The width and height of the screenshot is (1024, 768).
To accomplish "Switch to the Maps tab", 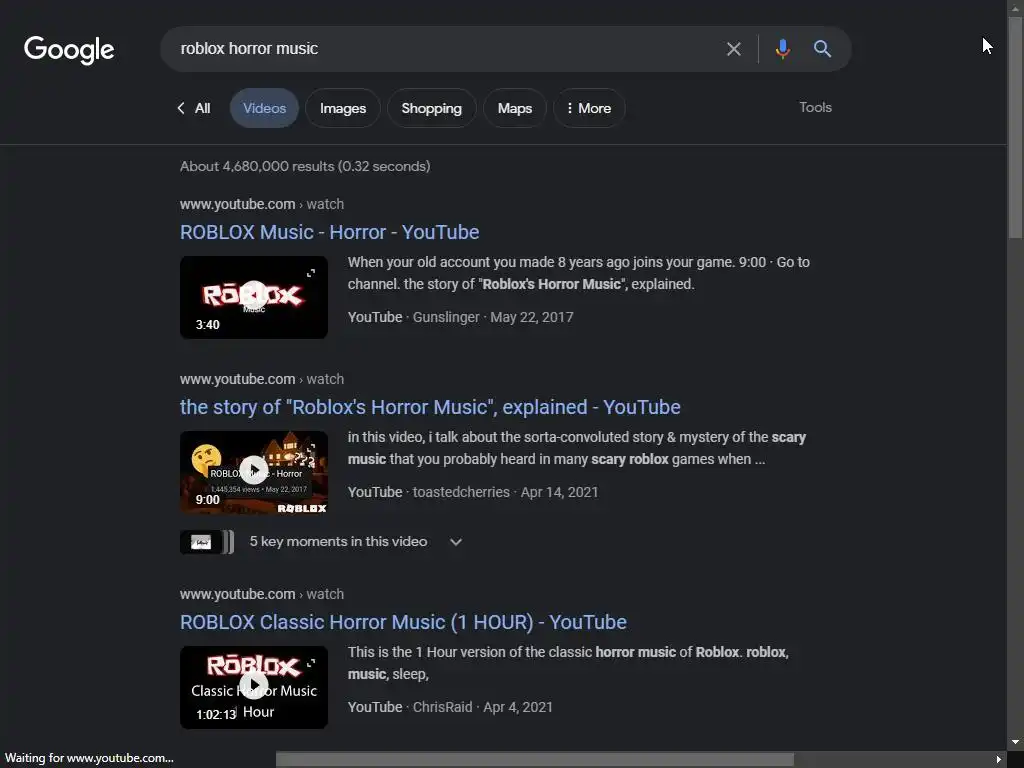I will (x=515, y=108).
